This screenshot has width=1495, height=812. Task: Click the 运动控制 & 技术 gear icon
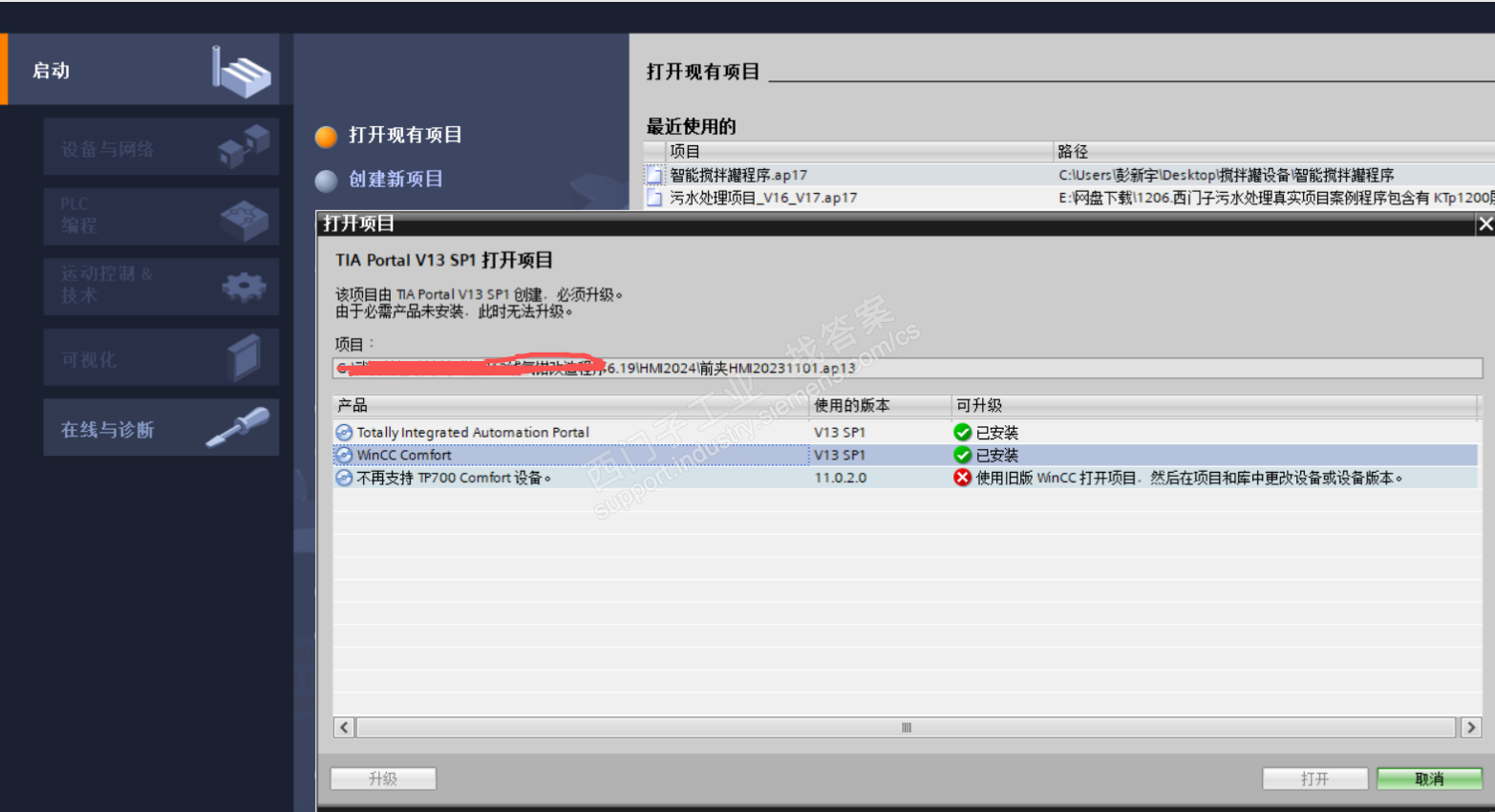(244, 287)
